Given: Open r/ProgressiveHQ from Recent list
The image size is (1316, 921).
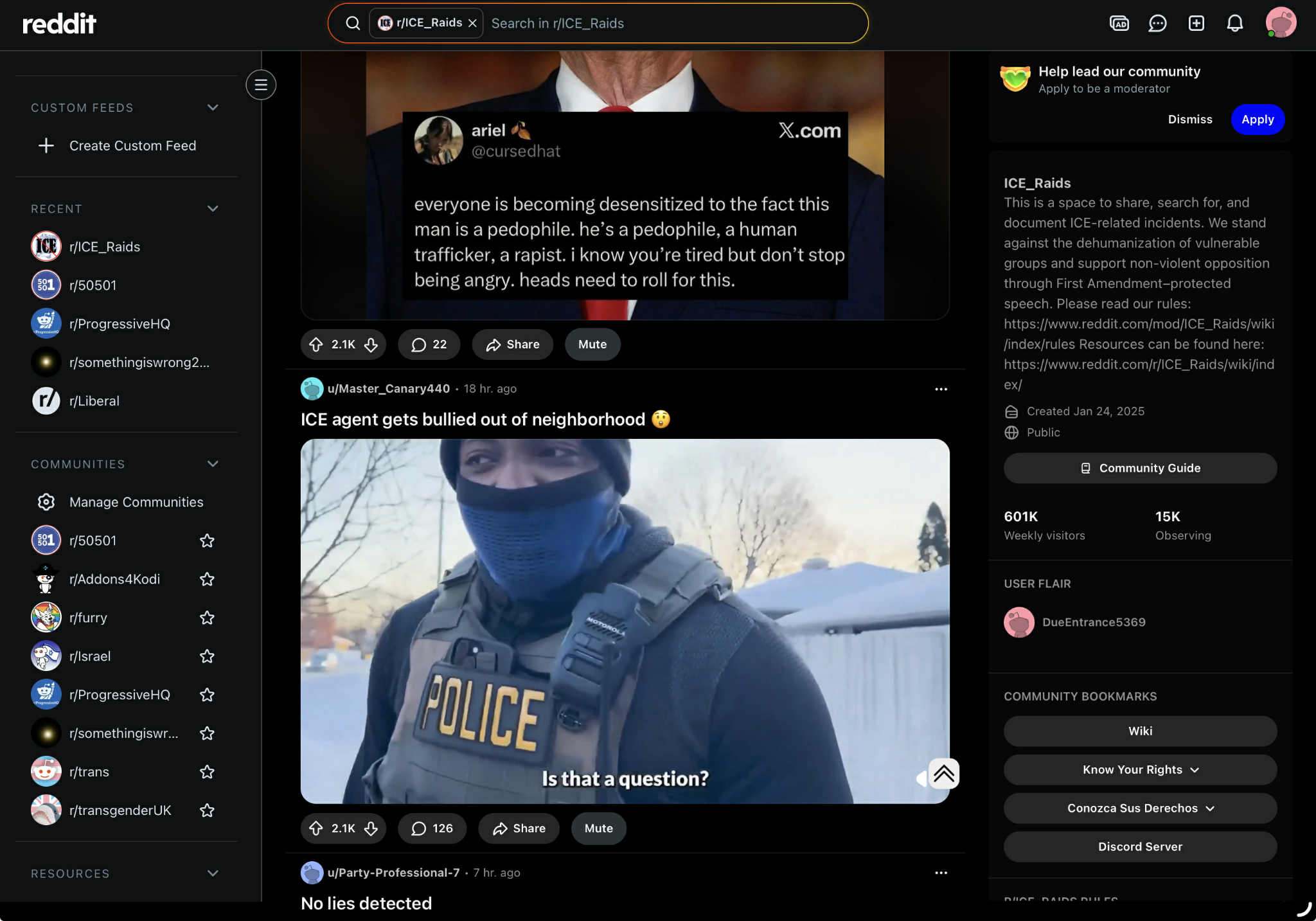Looking at the screenshot, I should 120,324.
